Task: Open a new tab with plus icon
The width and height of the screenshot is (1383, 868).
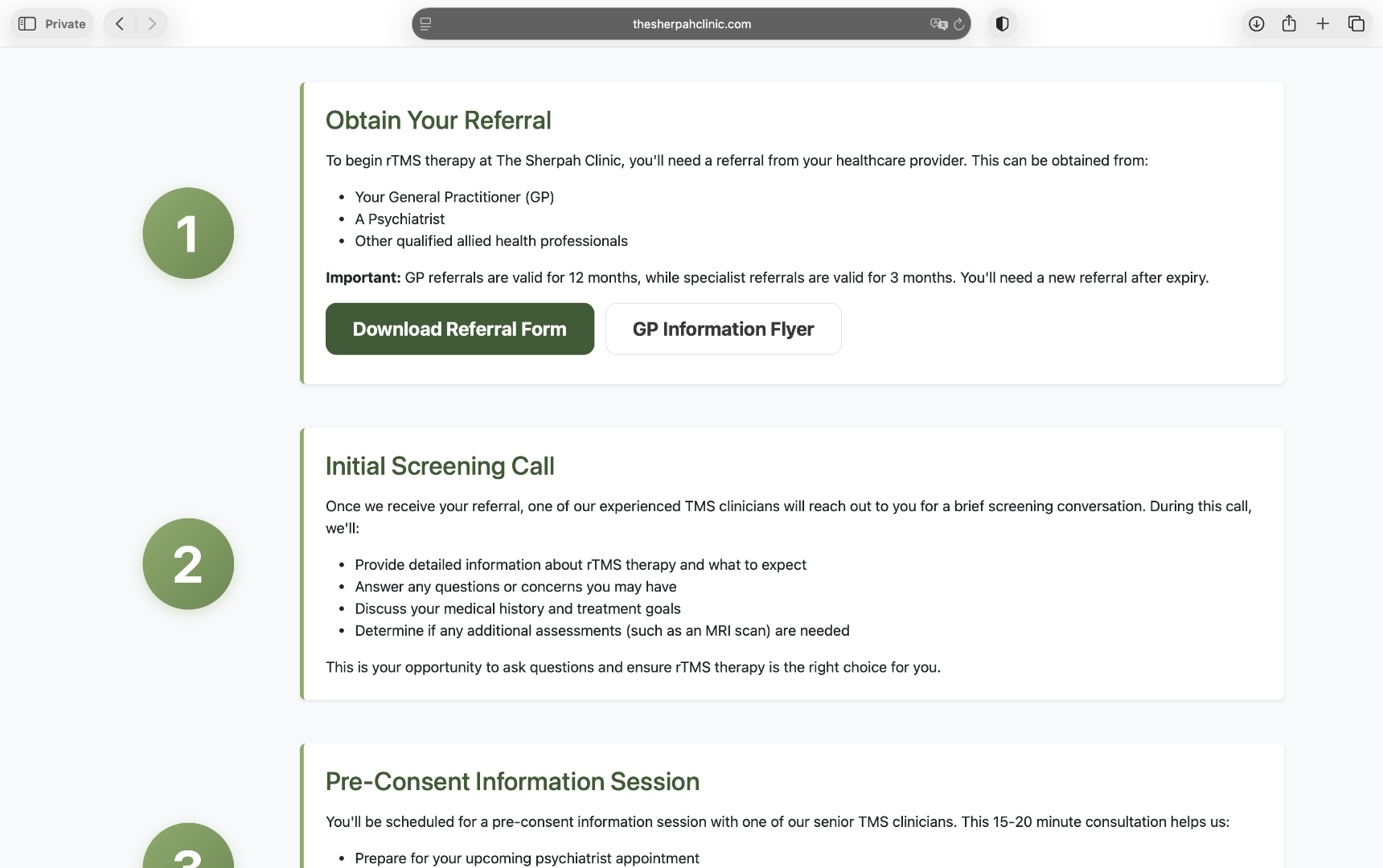Action: (1323, 24)
